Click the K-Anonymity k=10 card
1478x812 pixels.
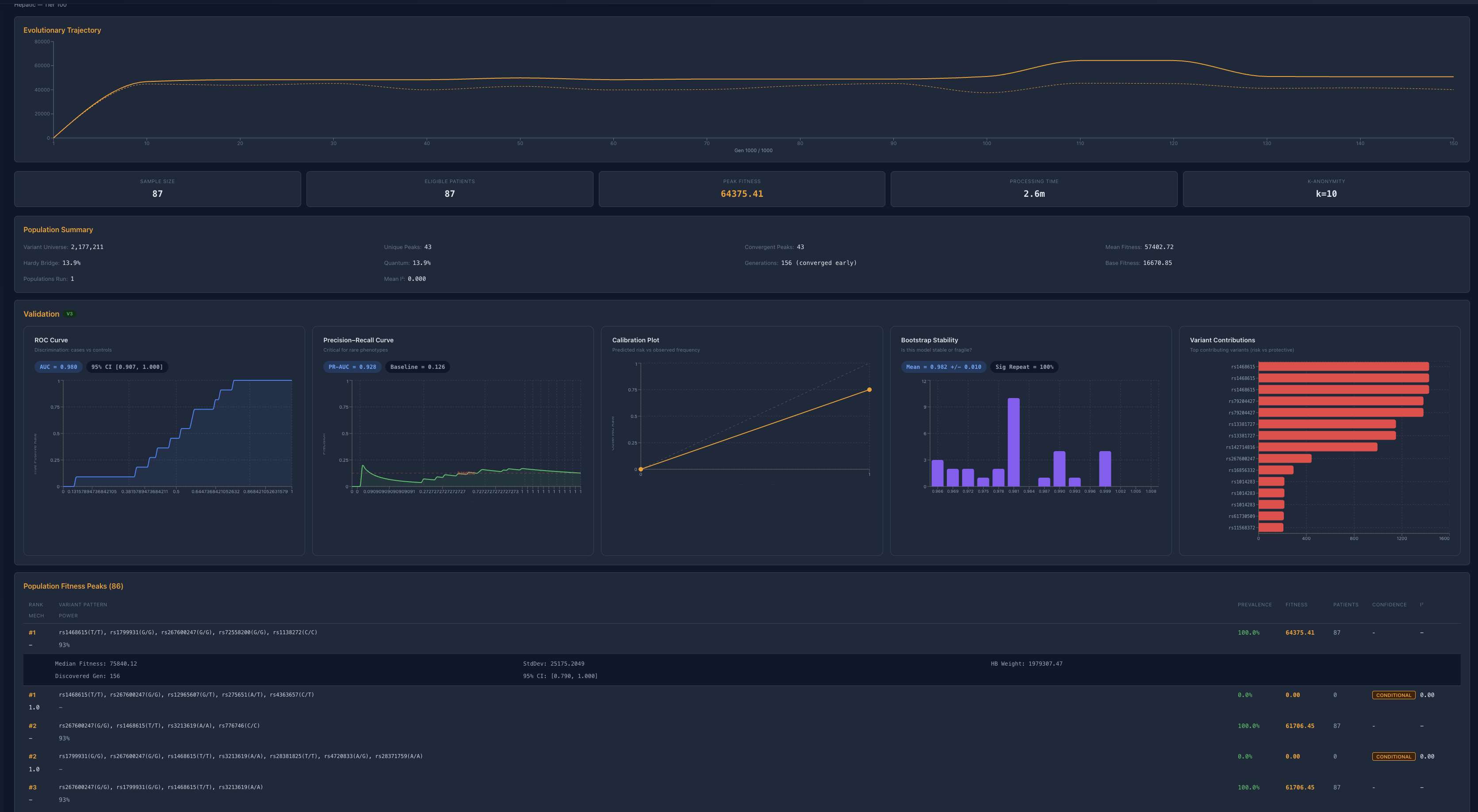[1325, 189]
